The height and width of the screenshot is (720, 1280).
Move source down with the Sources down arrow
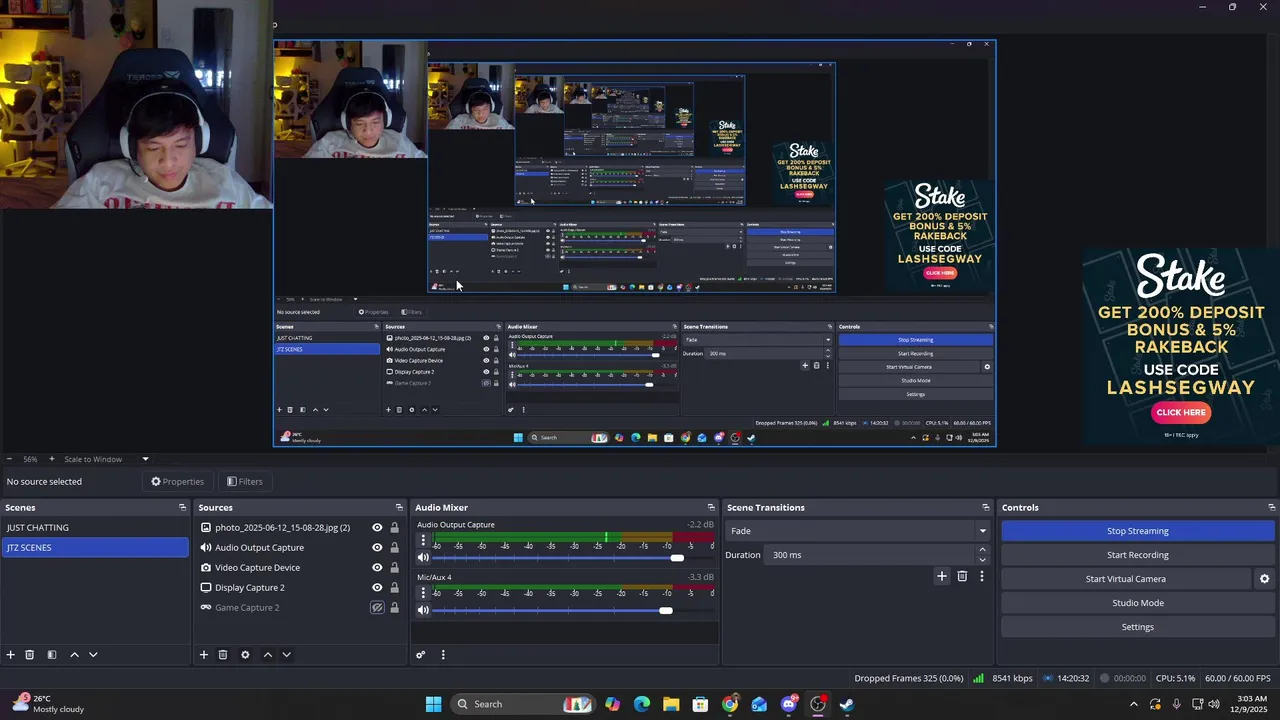286,655
